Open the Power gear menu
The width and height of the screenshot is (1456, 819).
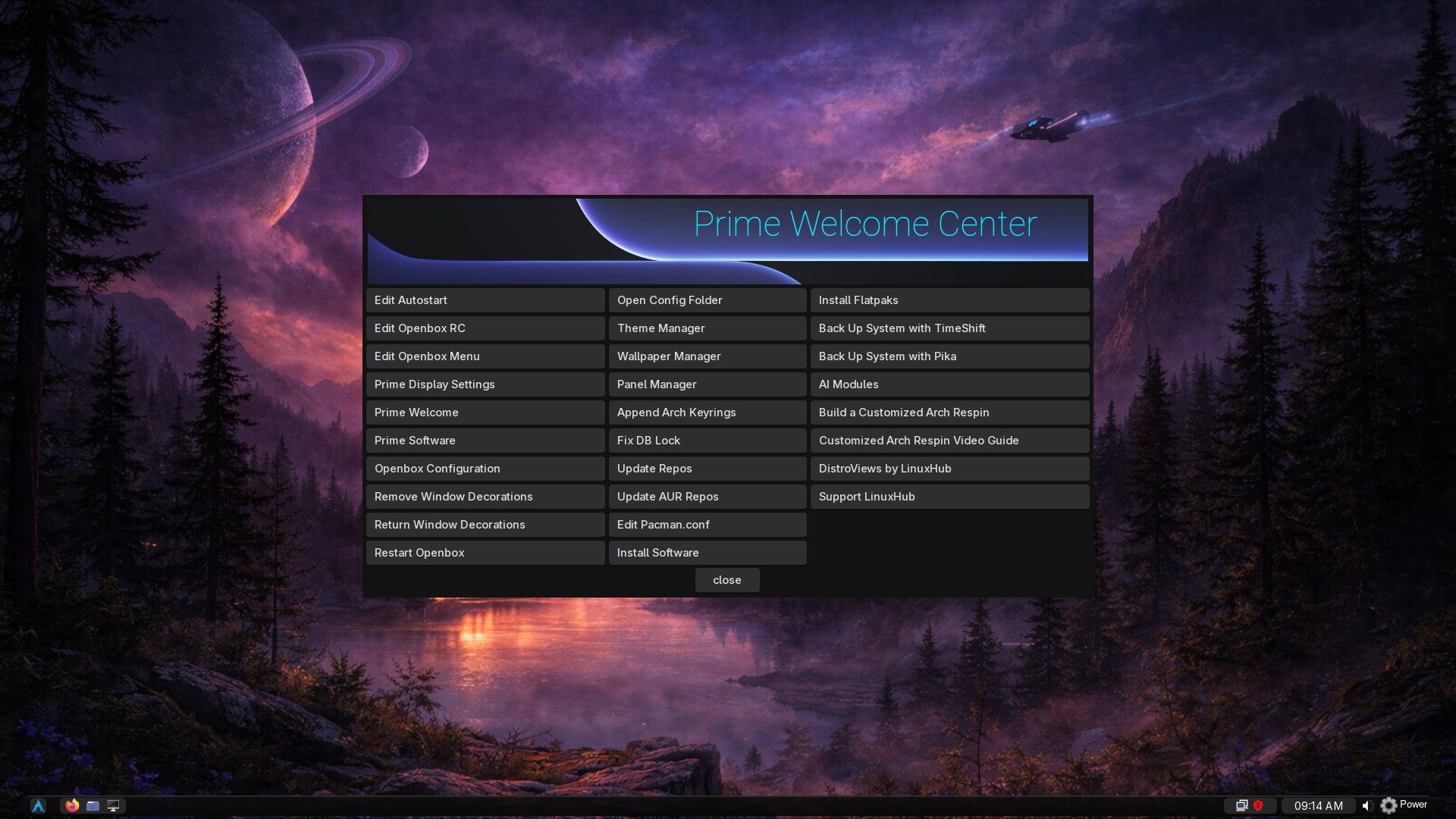tap(1404, 805)
